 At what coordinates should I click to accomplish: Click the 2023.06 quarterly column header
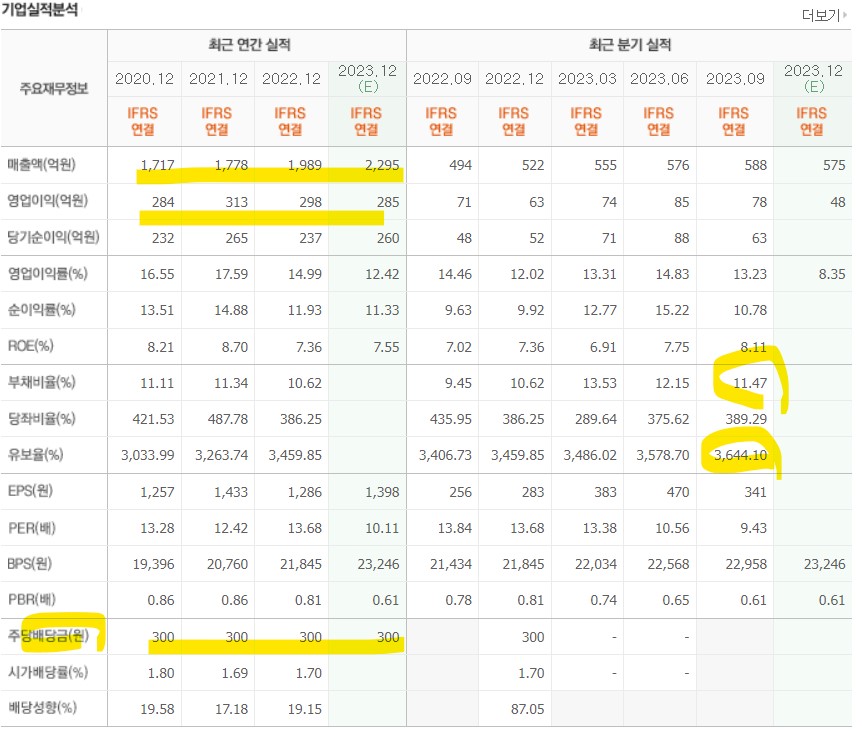[659, 79]
